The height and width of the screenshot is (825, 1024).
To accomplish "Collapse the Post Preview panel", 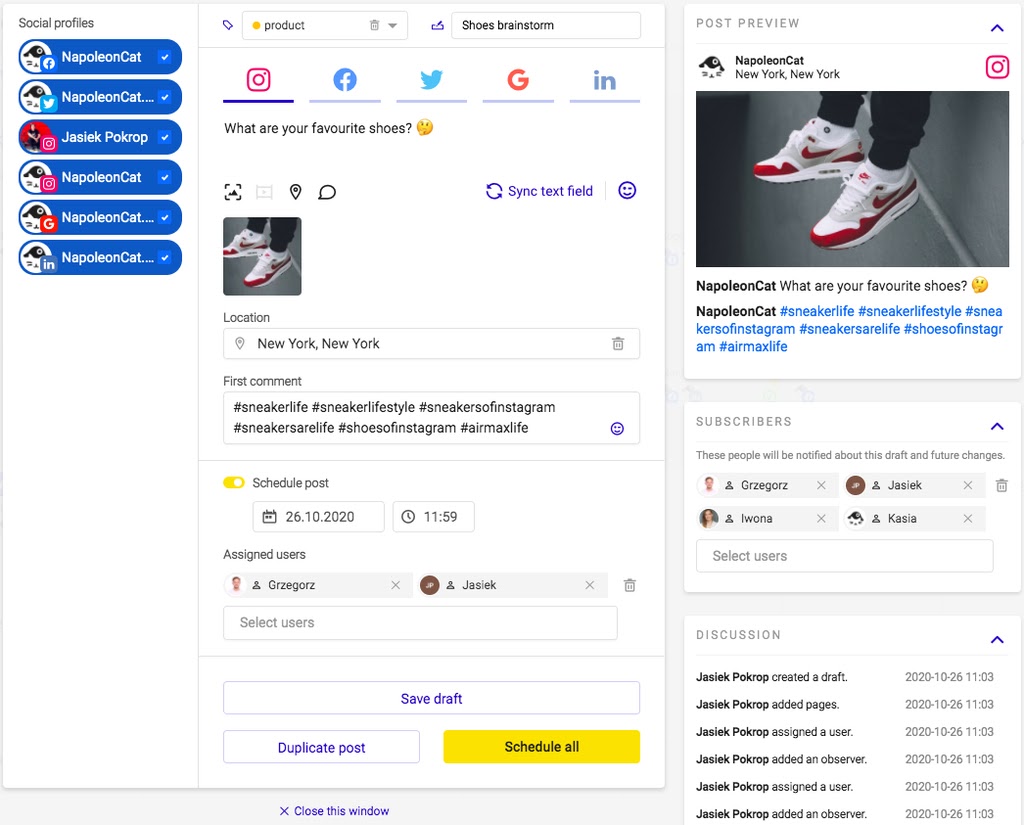I will [x=997, y=28].
